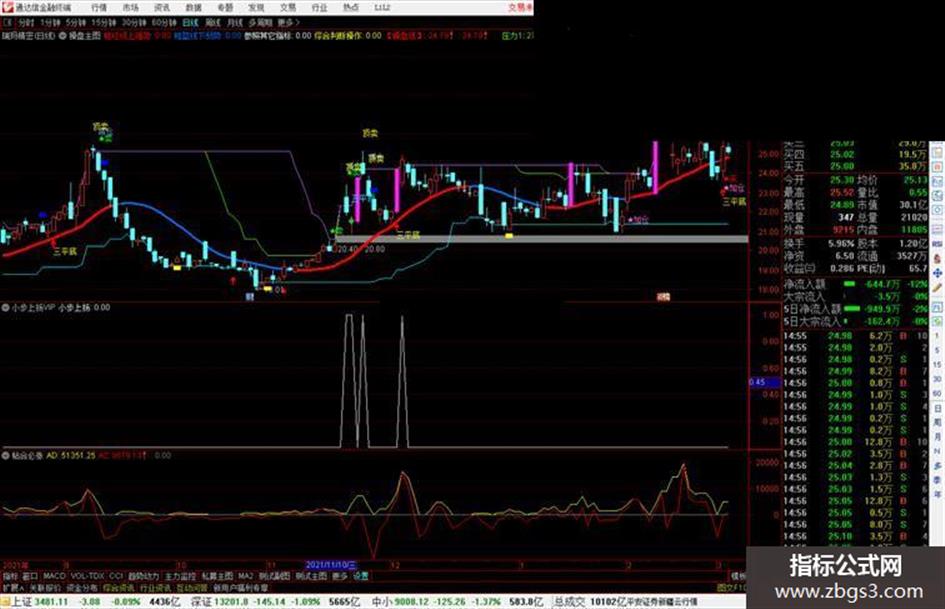
Task: Select the 日 shortcut in right sidebar
Action: 937,408
